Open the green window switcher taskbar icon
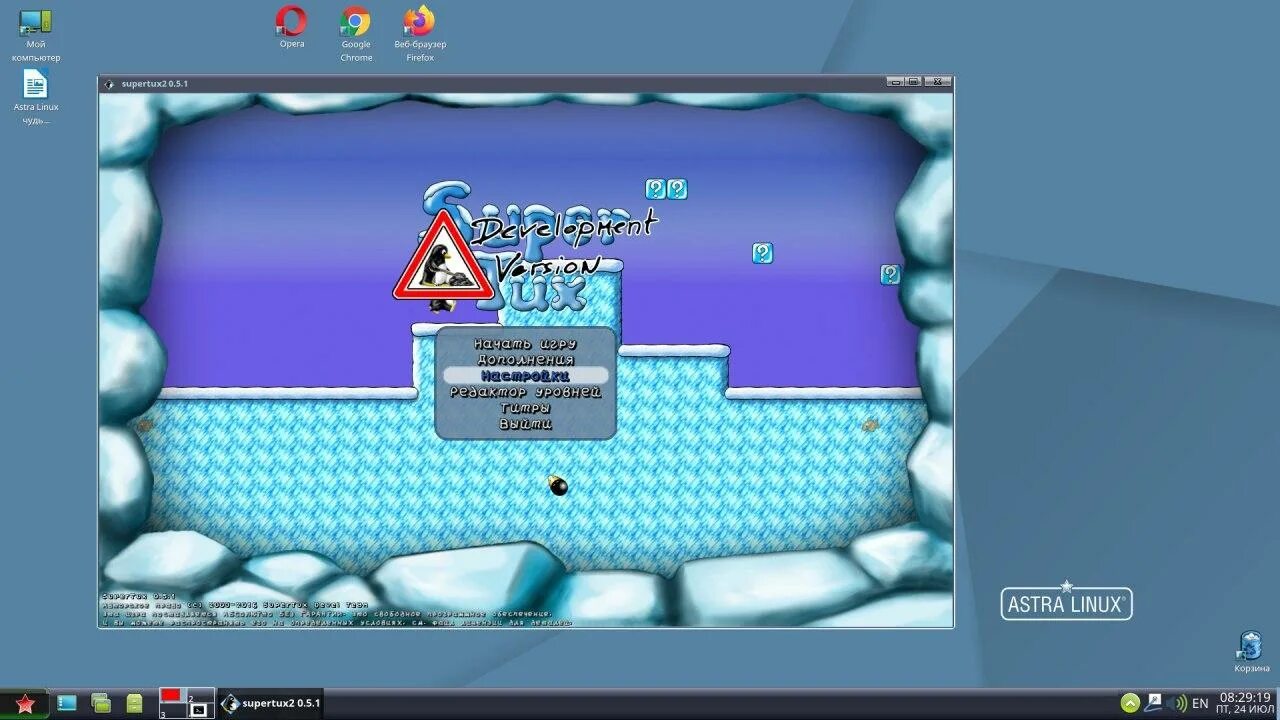Viewport: 1280px width, 720px height. (101, 703)
